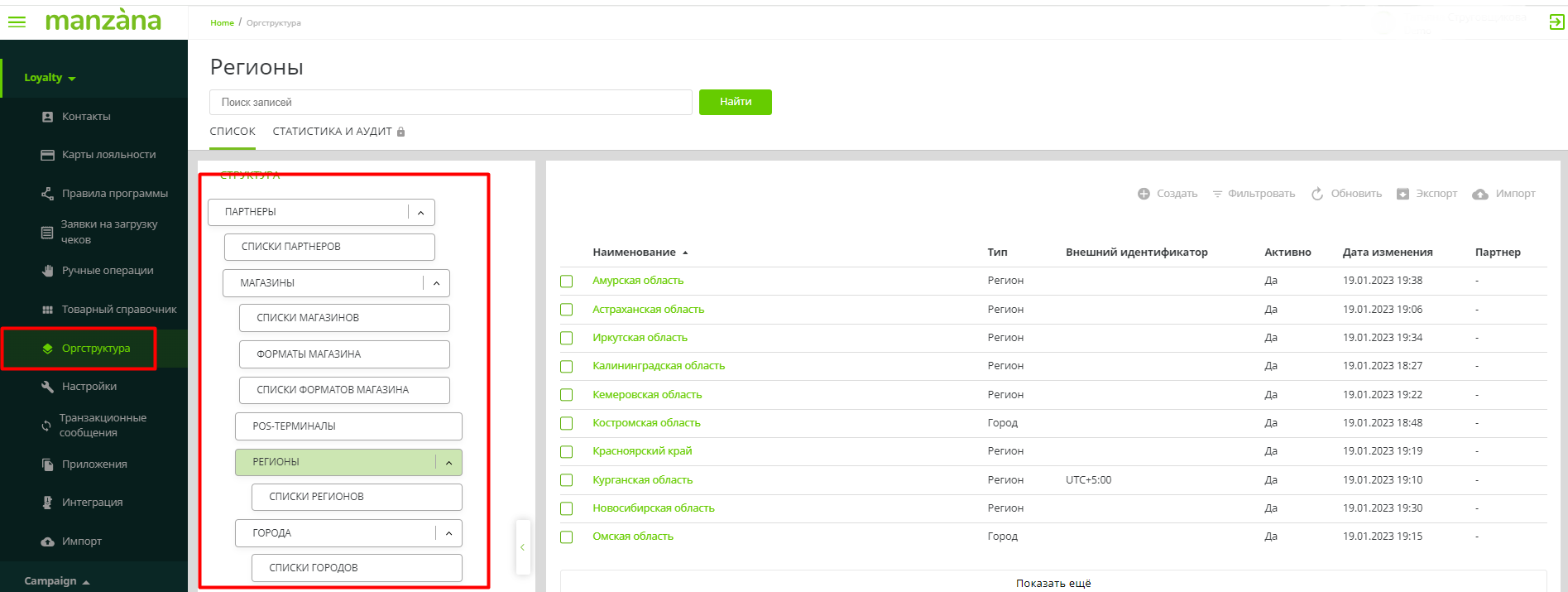
Task: Click the Импорт cloud icon in toolbar
Action: [x=1480, y=194]
